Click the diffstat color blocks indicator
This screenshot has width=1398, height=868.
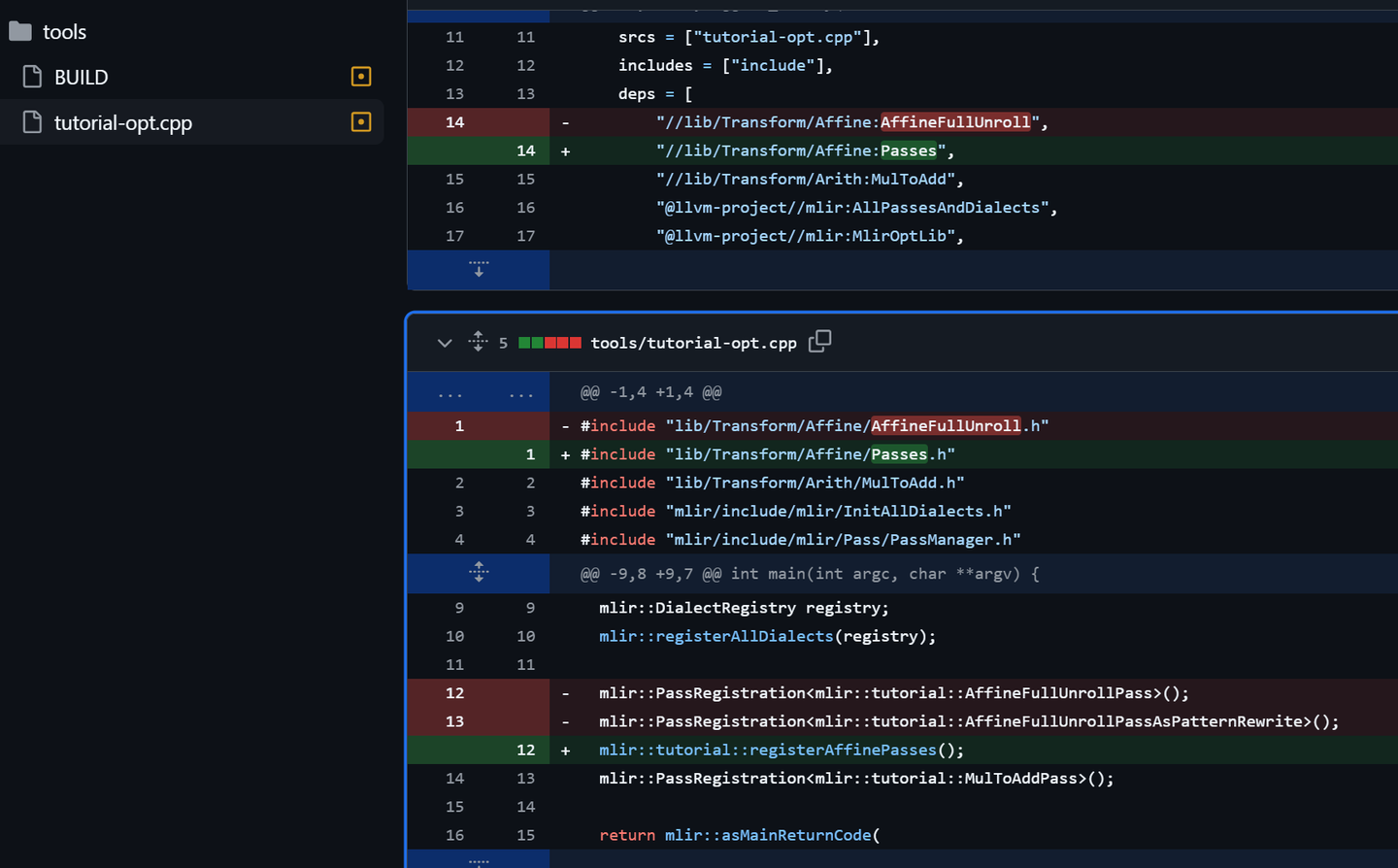pos(549,343)
